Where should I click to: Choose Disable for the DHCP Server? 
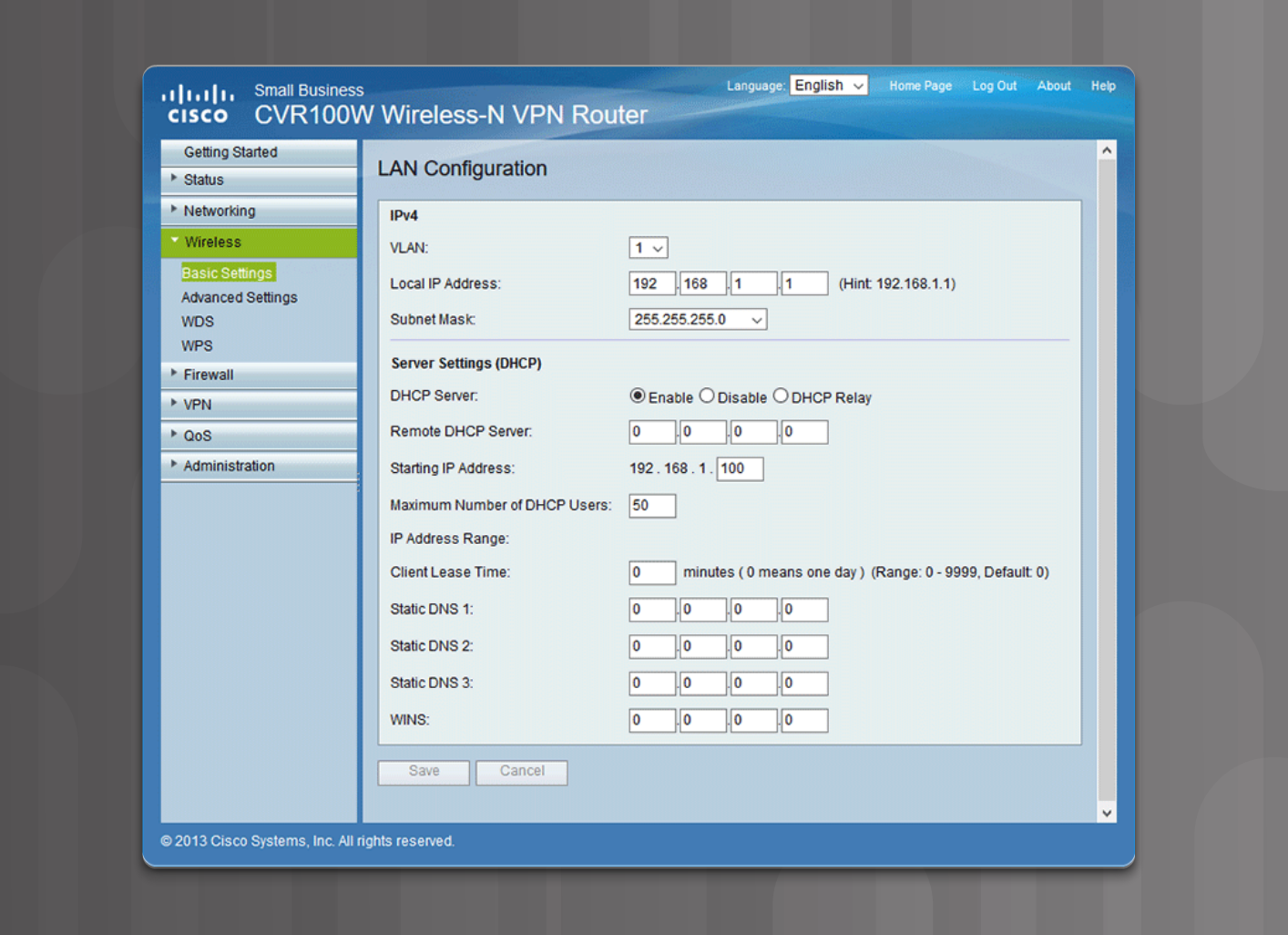click(x=708, y=396)
